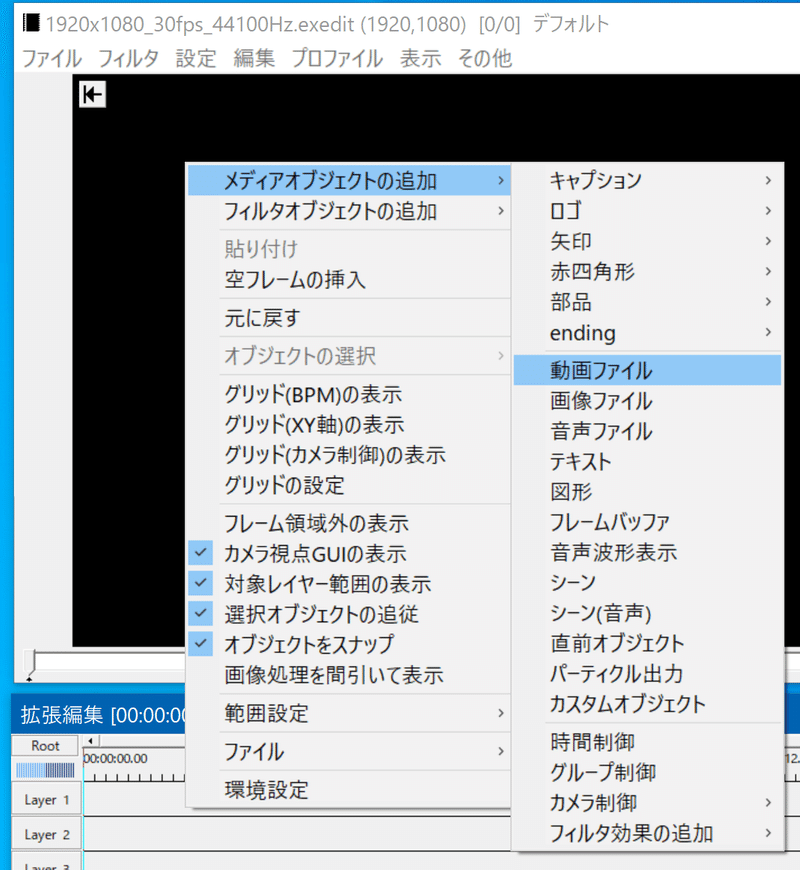Screen dimensions: 800x870
Task: Expand フィルタオブジェクトの追加 submenu
Action: (x=349, y=211)
